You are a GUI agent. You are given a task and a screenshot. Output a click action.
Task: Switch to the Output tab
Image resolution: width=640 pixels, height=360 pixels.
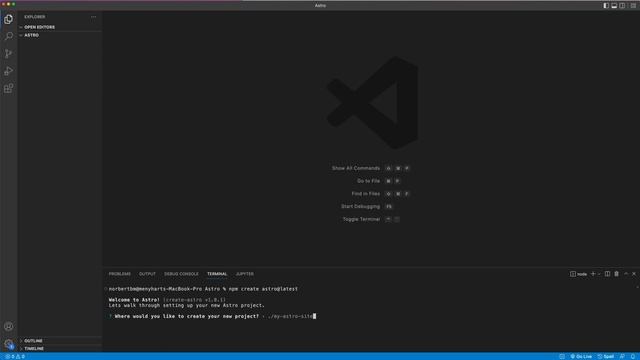(147, 274)
